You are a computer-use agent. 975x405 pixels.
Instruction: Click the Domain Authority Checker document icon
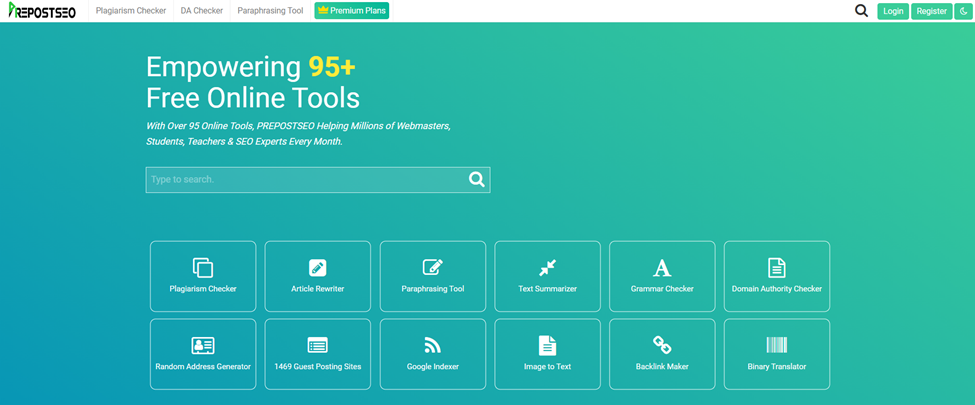777,268
